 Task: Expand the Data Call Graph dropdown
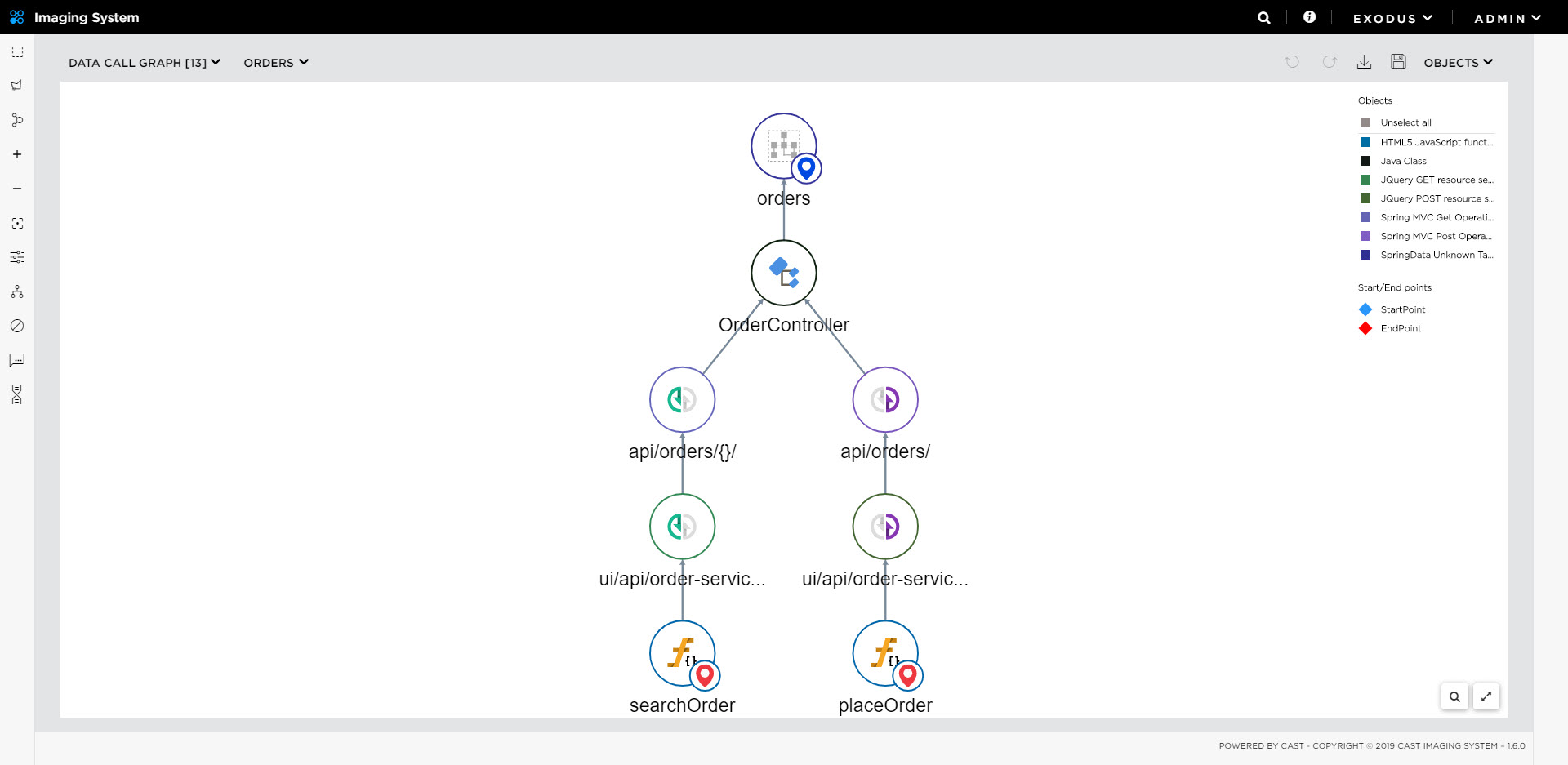click(145, 63)
